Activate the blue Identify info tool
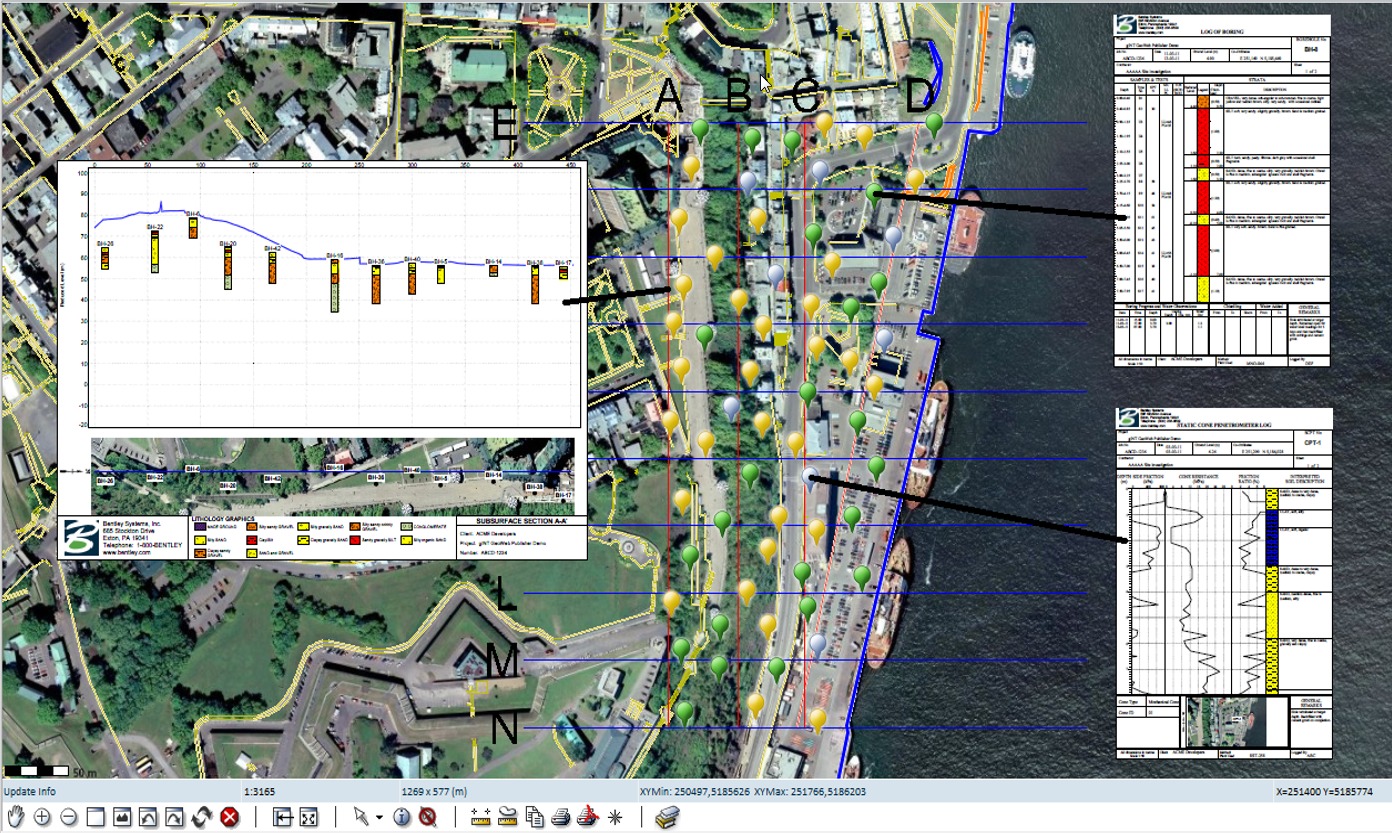This screenshot has width=1392, height=833. [402, 817]
